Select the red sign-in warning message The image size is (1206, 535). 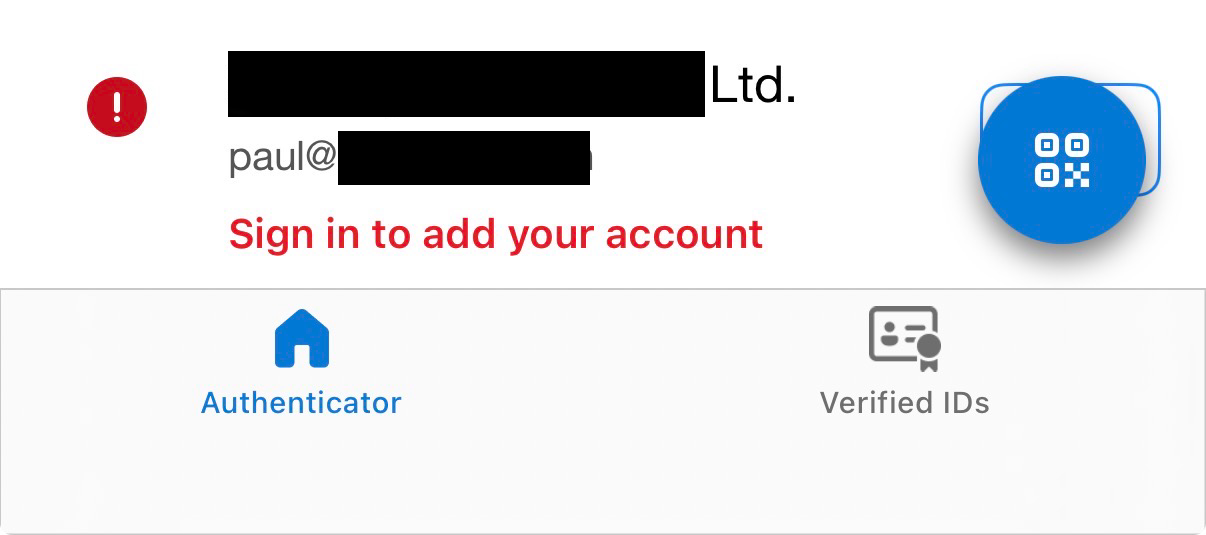click(496, 234)
